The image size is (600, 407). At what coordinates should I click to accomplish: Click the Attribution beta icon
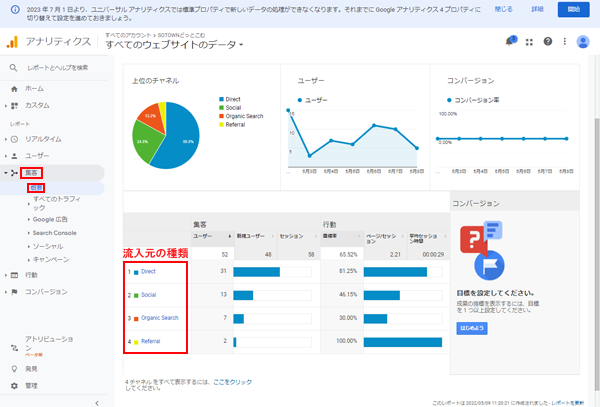coord(15,348)
